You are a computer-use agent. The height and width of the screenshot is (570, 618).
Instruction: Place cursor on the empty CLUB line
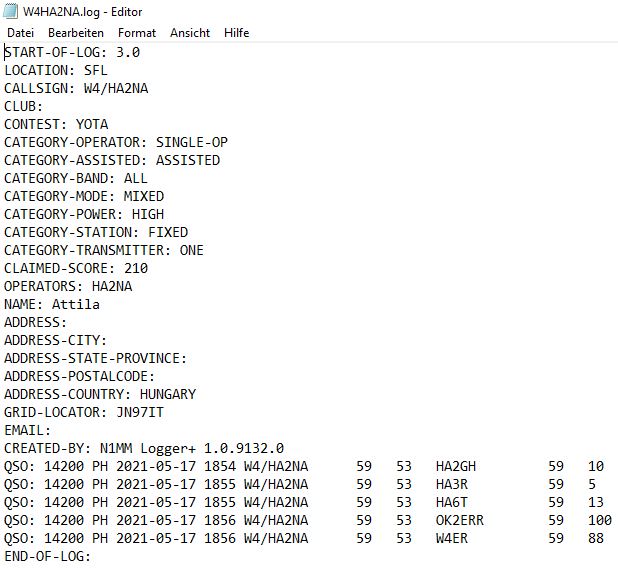[23, 106]
